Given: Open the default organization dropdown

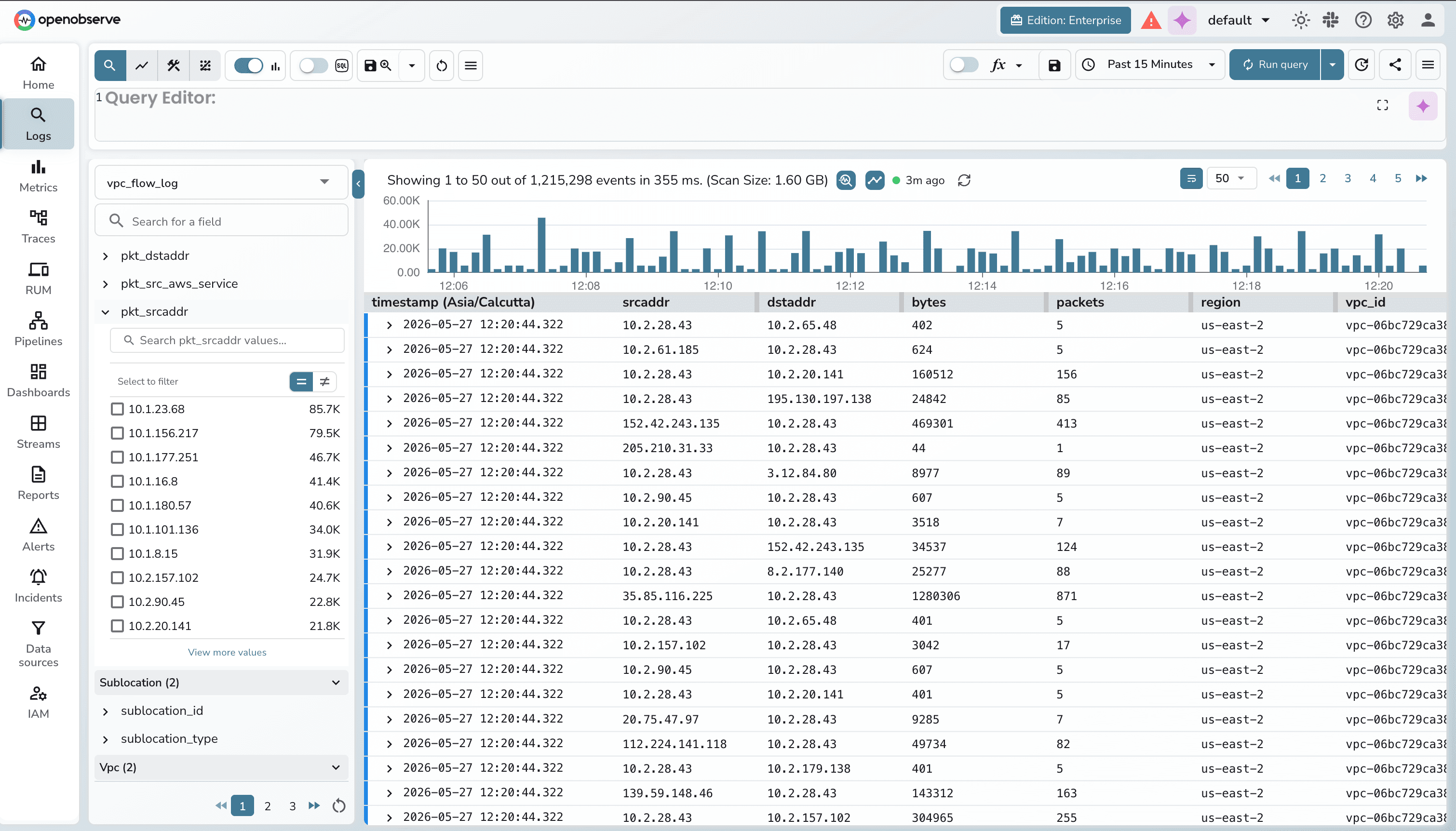Looking at the screenshot, I should pyautogui.click(x=1239, y=21).
